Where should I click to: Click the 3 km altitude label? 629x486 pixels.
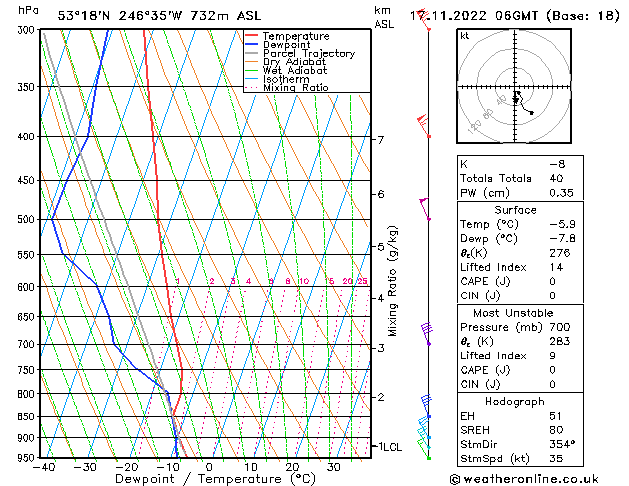tap(381, 348)
